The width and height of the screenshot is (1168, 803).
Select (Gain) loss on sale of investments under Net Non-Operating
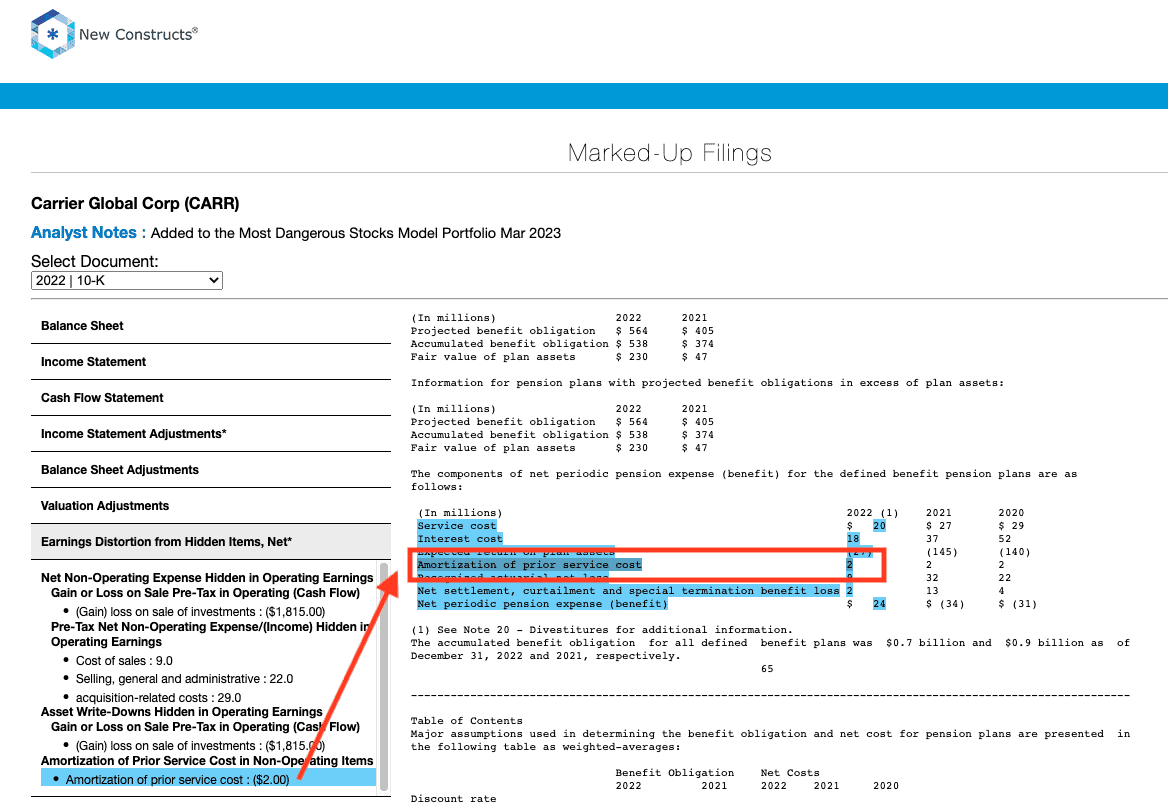pyautogui.click(x=200, y=612)
